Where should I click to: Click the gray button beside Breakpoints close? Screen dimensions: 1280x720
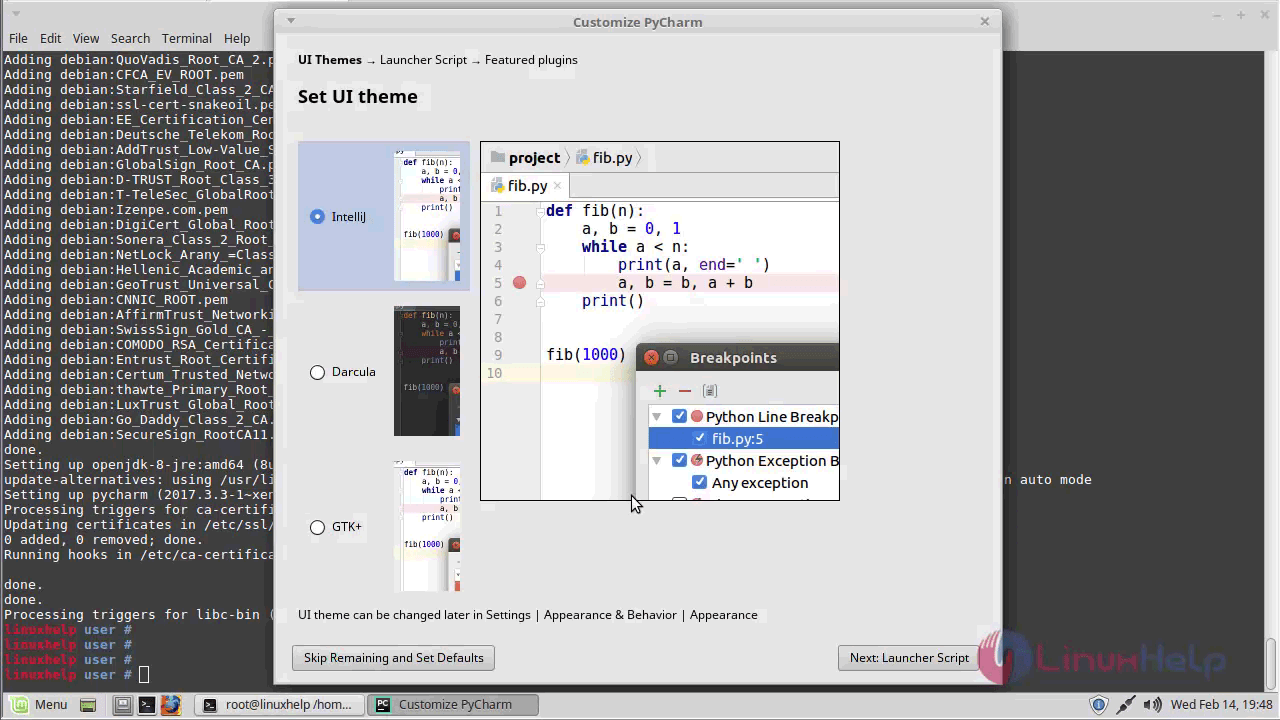point(671,358)
